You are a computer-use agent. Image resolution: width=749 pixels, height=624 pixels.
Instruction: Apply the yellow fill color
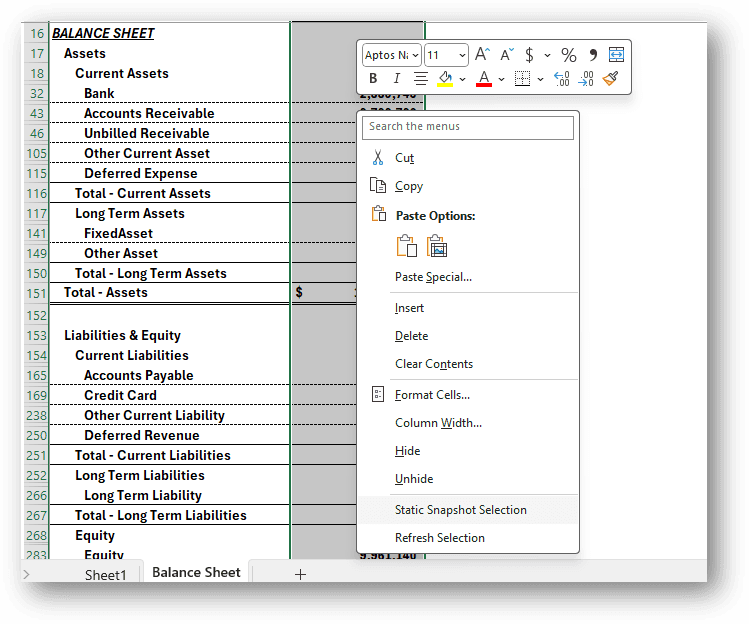point(445,78)
